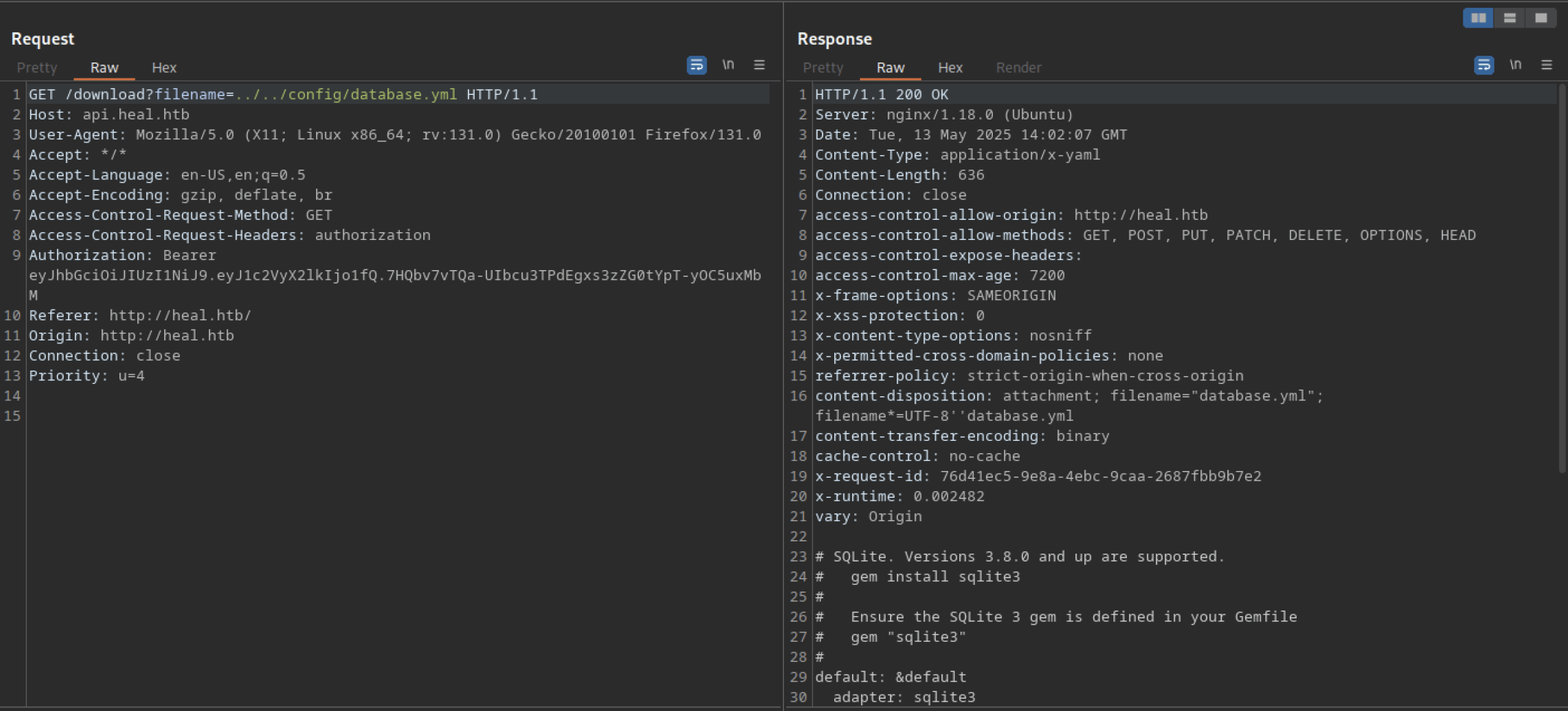The height and width of the screenshot is (711, 1568).
Task: Open the Response Render tab
Action: coord(1018,67)
